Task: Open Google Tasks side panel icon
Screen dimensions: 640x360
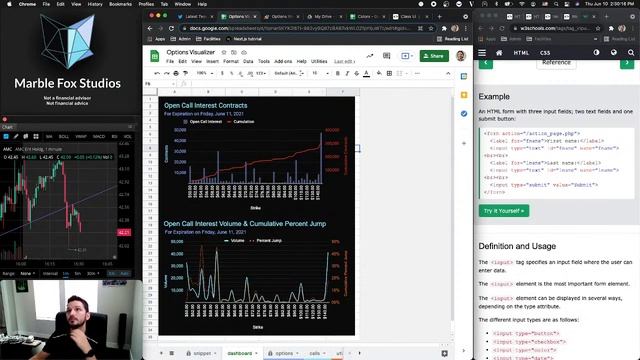Action: pos(464,114)
